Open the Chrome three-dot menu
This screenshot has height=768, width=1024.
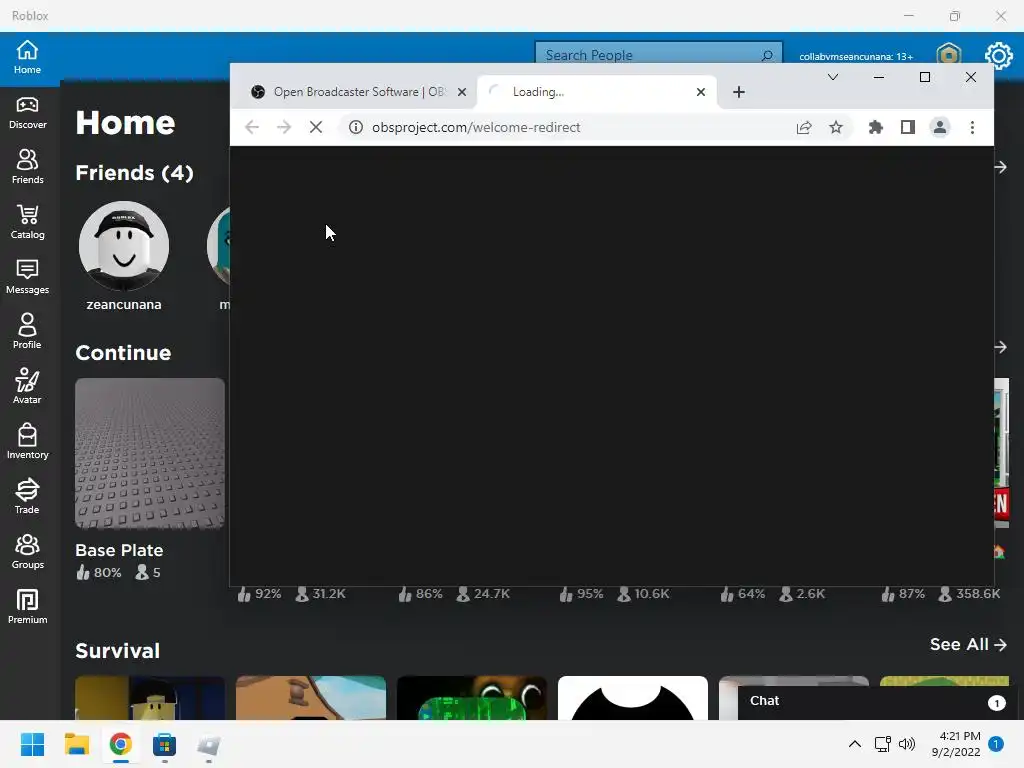click(972, 127)
